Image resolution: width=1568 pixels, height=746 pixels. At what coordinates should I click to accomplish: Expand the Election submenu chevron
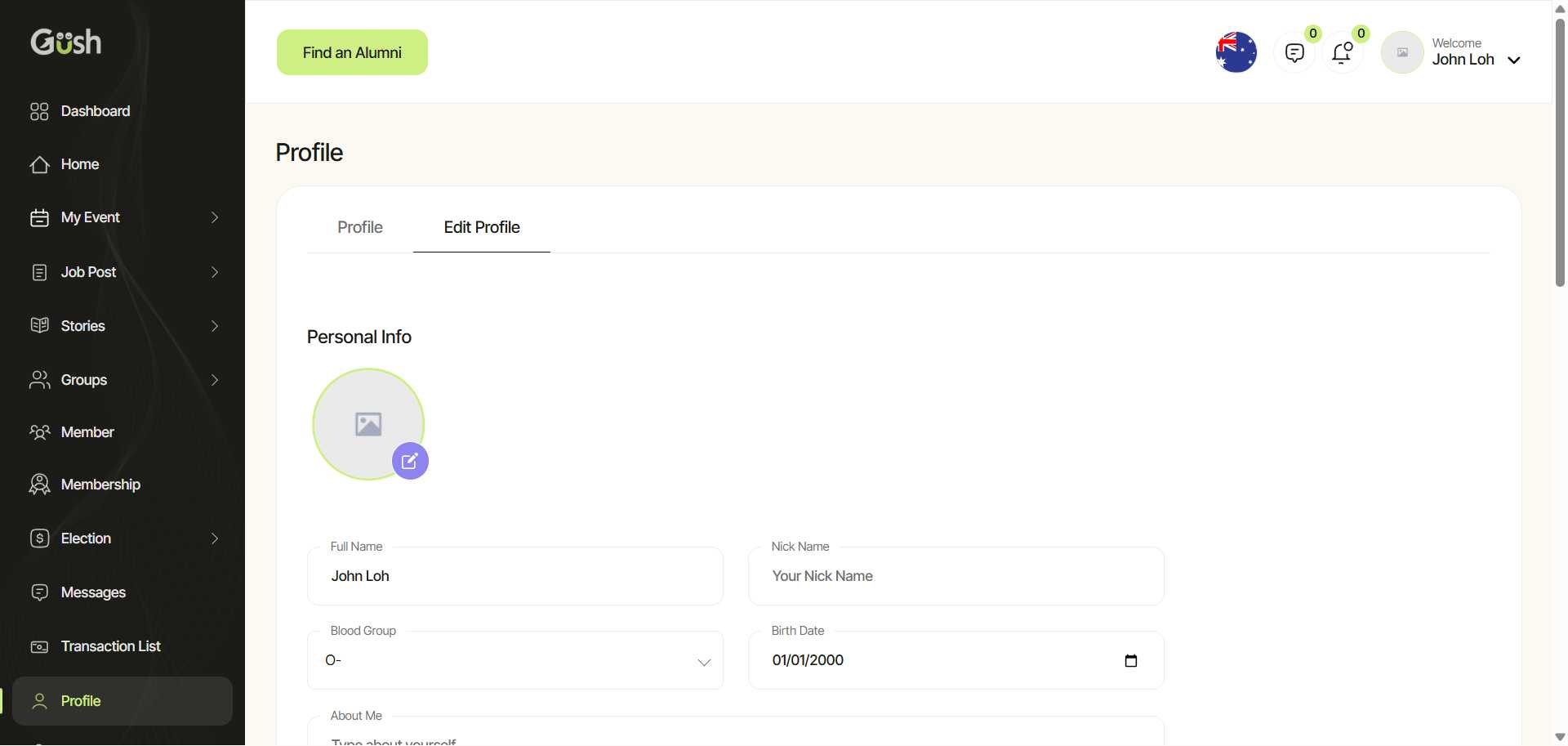(x=215, y=538)
